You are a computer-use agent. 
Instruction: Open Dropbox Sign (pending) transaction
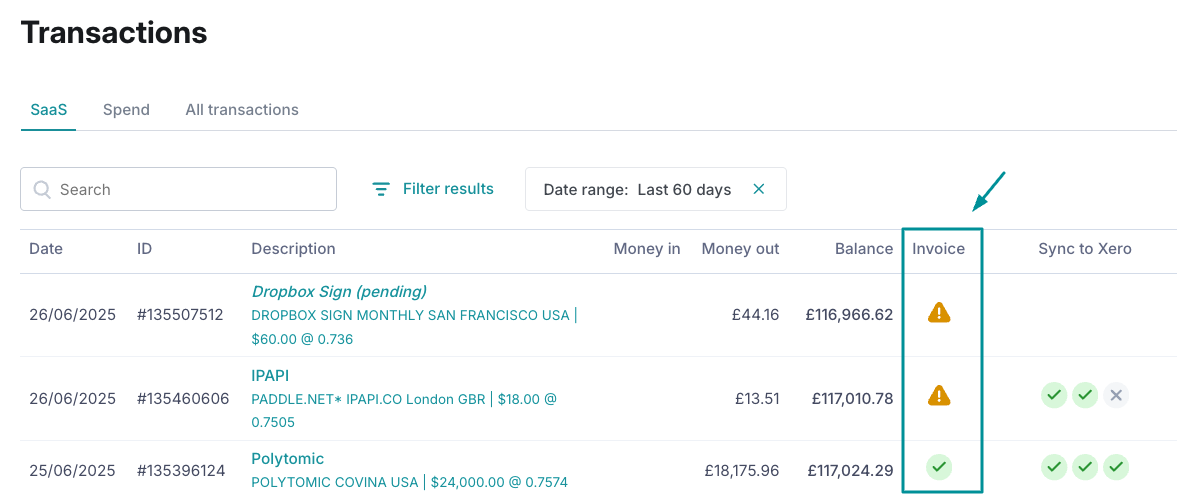pyautogui.click(x=339, y=291)
